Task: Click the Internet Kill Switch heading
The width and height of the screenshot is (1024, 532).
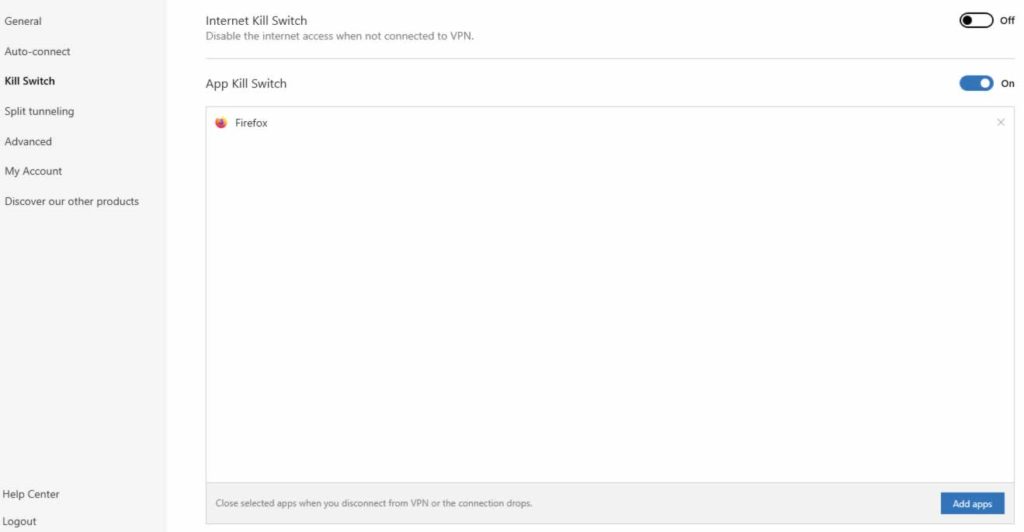Action: [x=256, y=20]
